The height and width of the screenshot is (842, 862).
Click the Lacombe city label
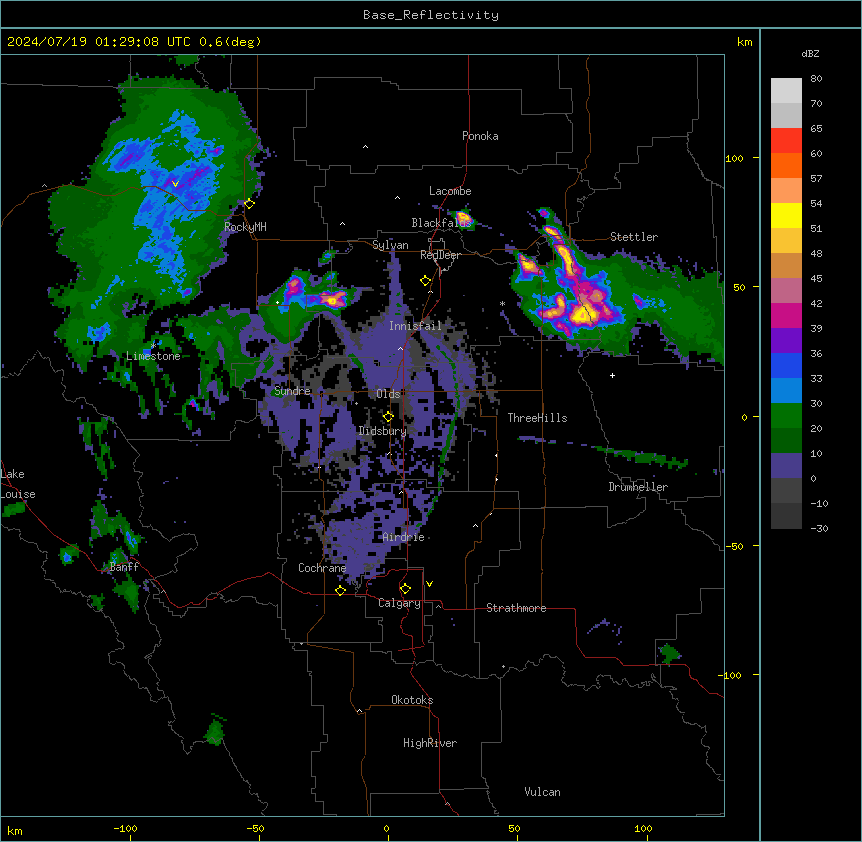click(x=450, y=191)
